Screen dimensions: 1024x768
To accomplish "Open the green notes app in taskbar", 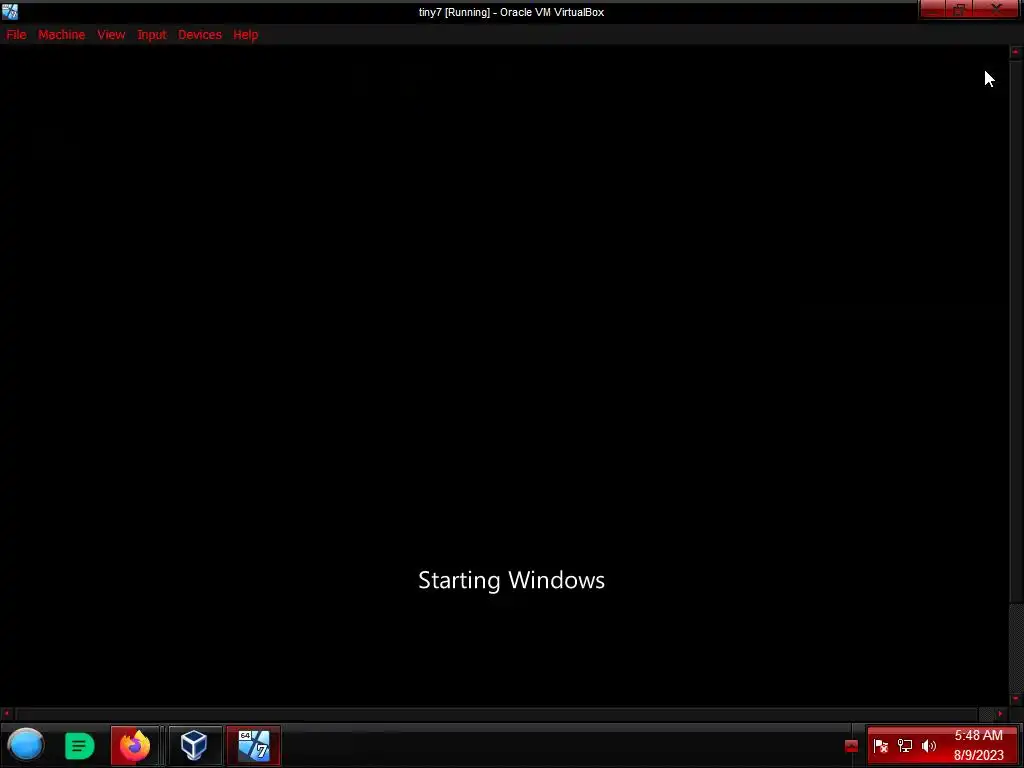I will coord(79,746).
